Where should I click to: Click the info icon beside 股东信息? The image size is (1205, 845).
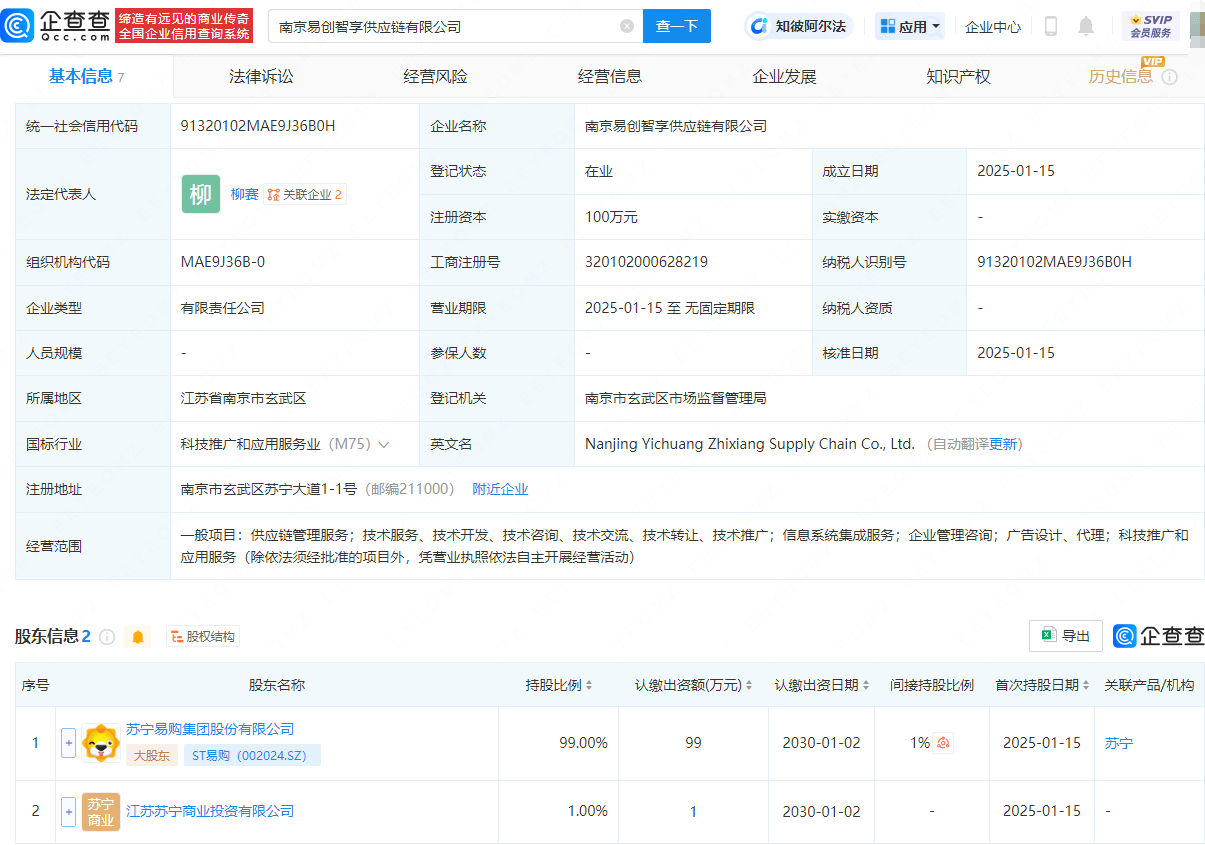coord(107,637)
